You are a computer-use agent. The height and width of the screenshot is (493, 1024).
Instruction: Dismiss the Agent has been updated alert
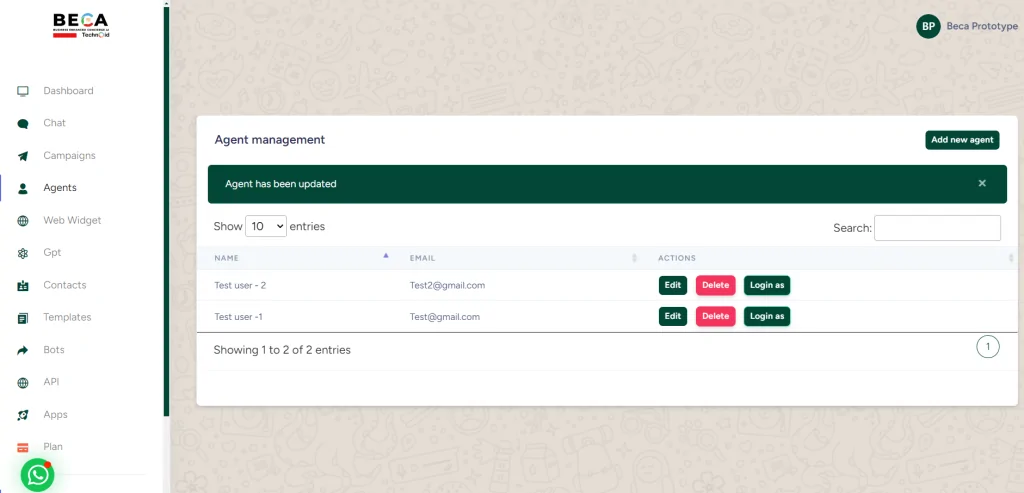click(x=982, y=184)
